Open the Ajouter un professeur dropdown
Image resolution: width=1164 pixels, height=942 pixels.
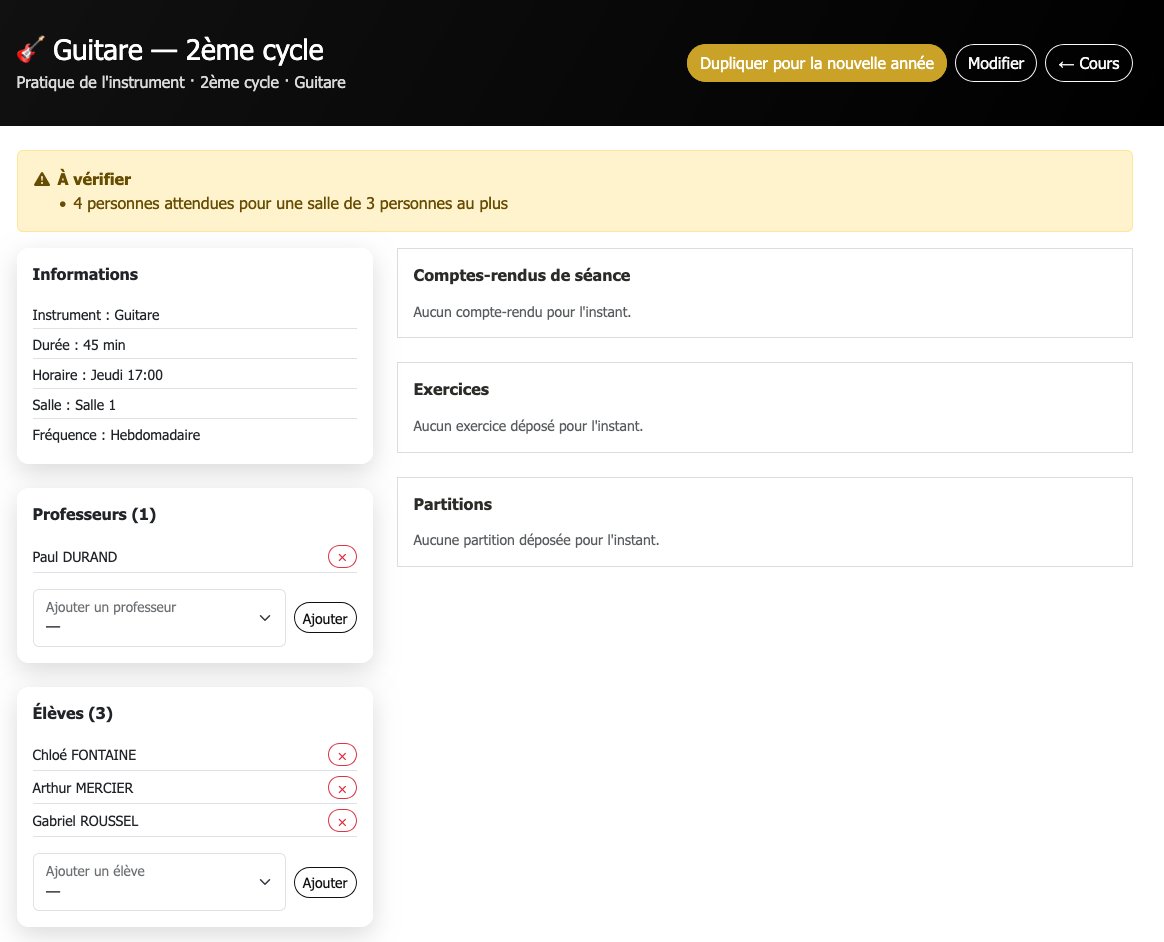tap(159, 618)
